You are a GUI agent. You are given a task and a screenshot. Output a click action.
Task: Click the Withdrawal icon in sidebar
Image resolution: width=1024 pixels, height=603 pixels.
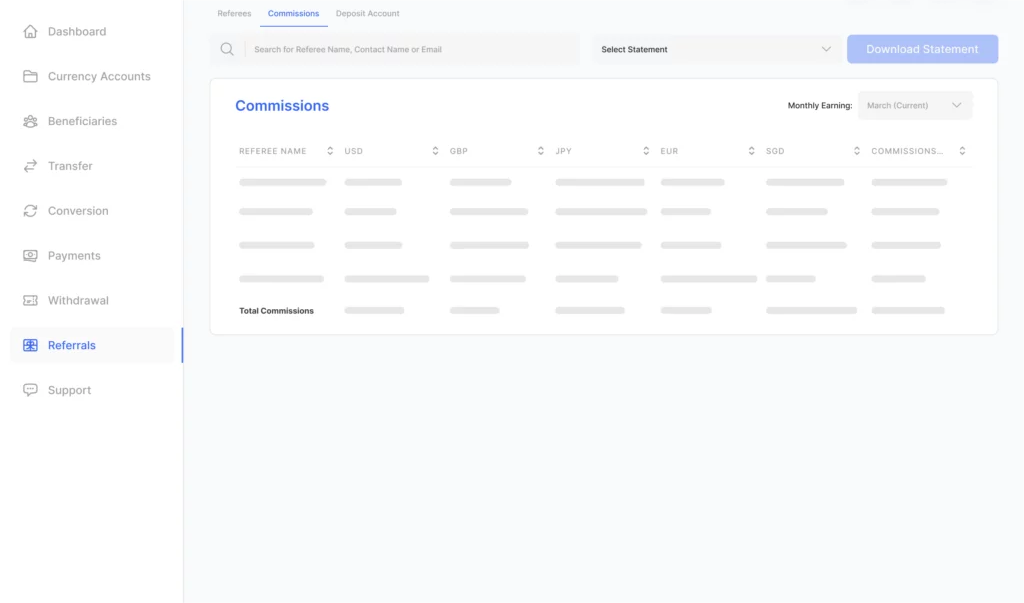30,301
